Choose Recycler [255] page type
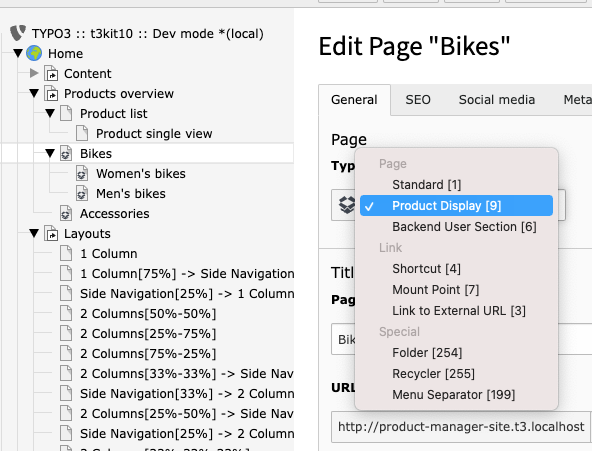The height and width of the screenshot is (451, 592). [456, 374]
